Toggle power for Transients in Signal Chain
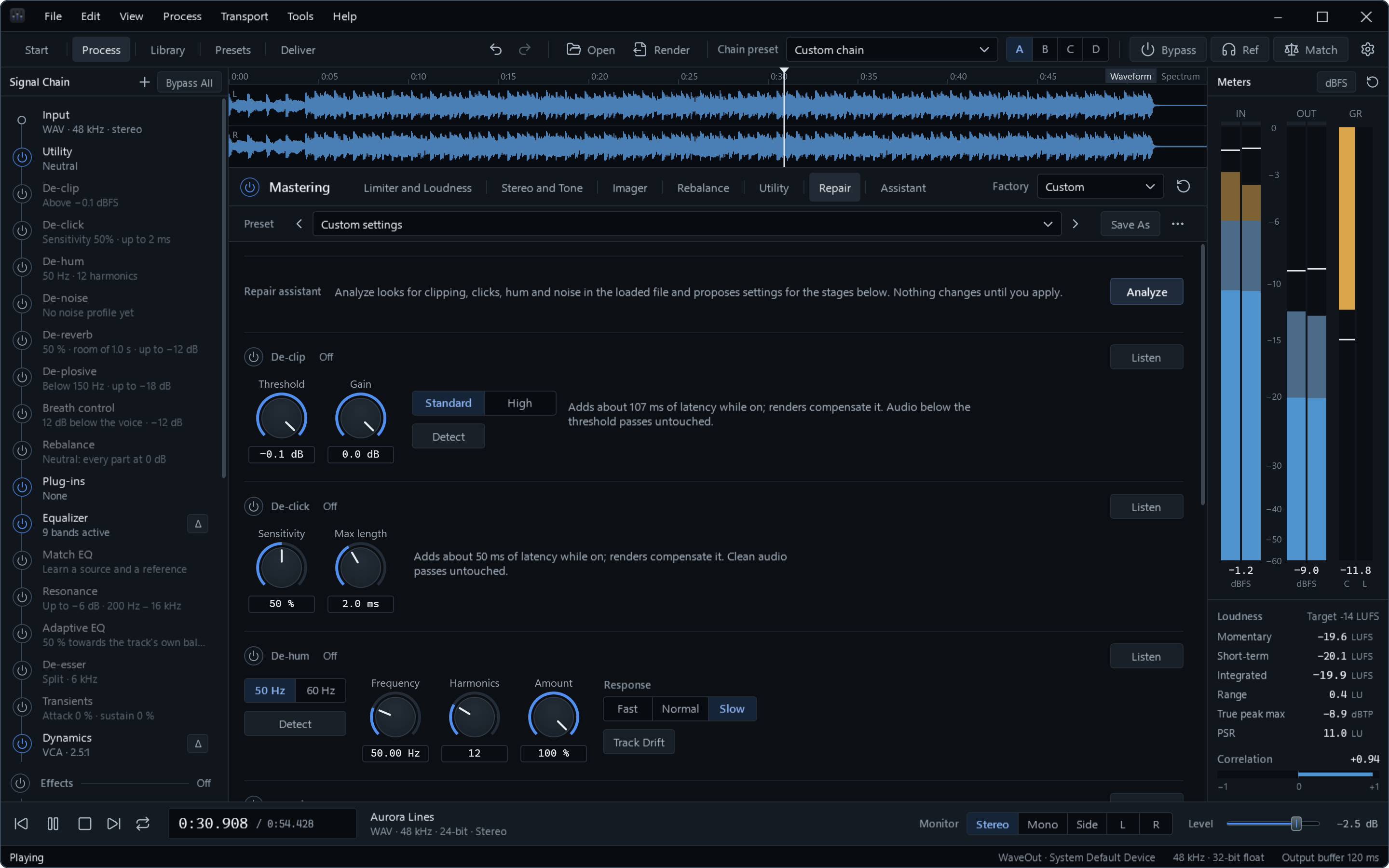1389x868 pixels. pos(22,706)
